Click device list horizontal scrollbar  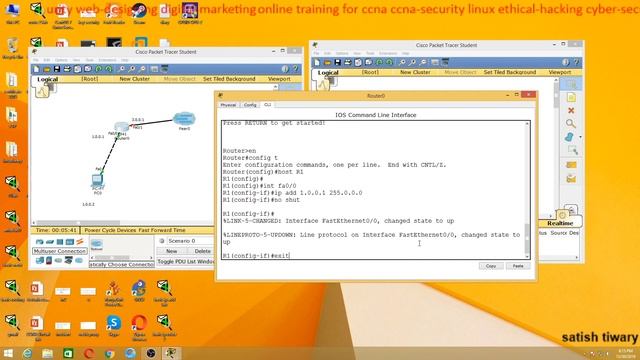point(121,258)
